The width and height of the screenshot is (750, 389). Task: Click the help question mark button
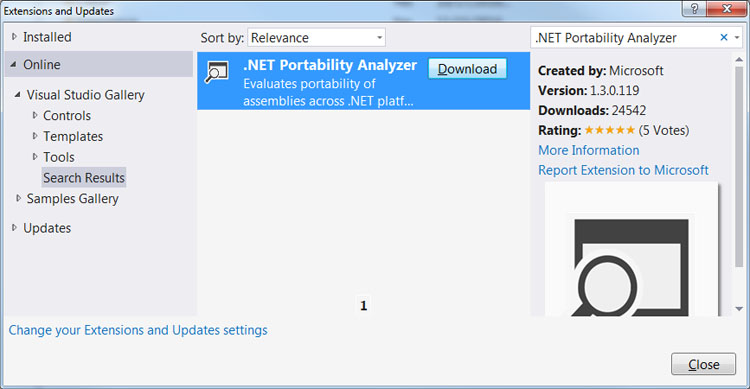click(694, 9)
